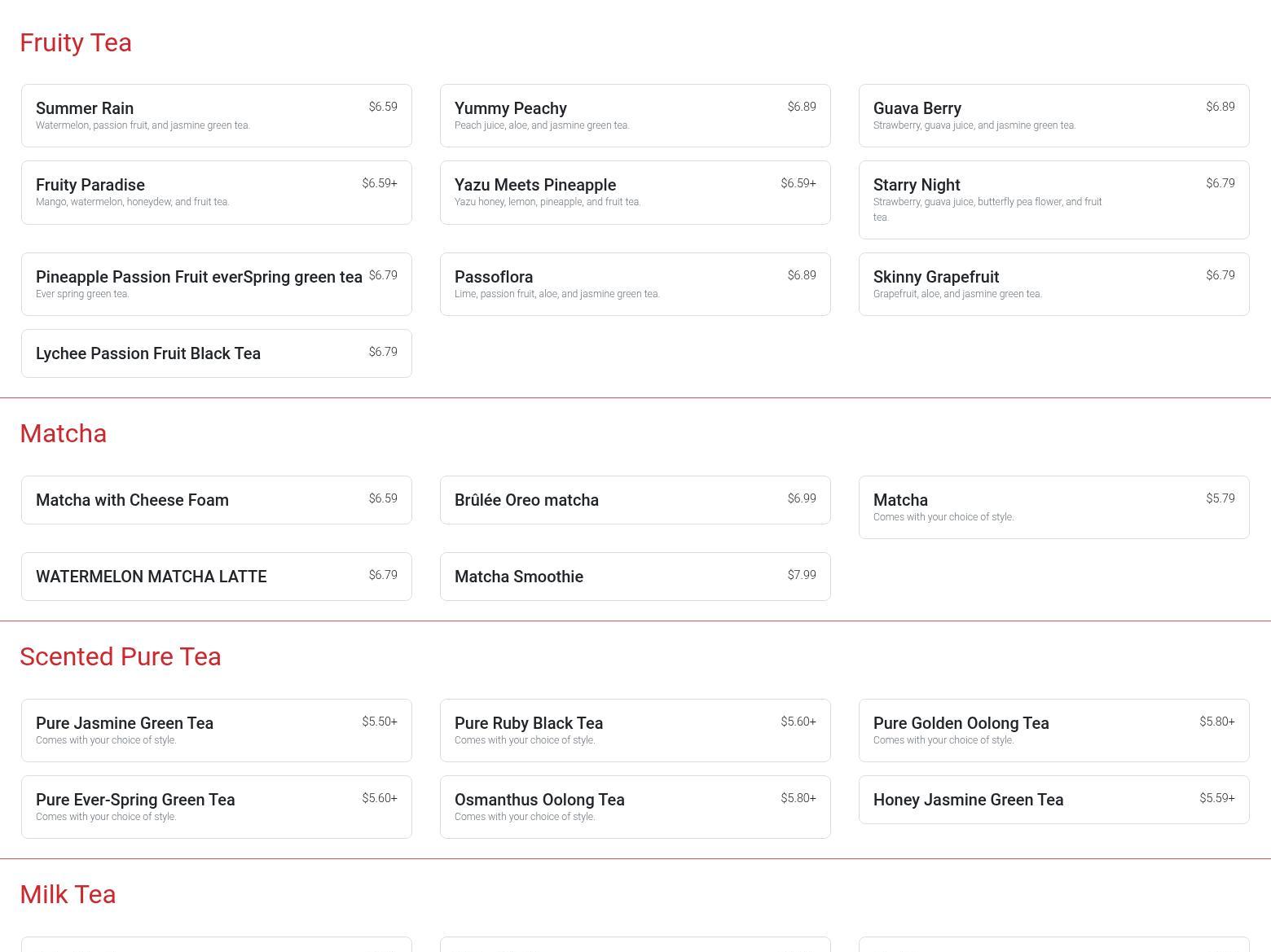
Task: Select Yazu Meets Pineapple card
Action: tap(635, 192)
